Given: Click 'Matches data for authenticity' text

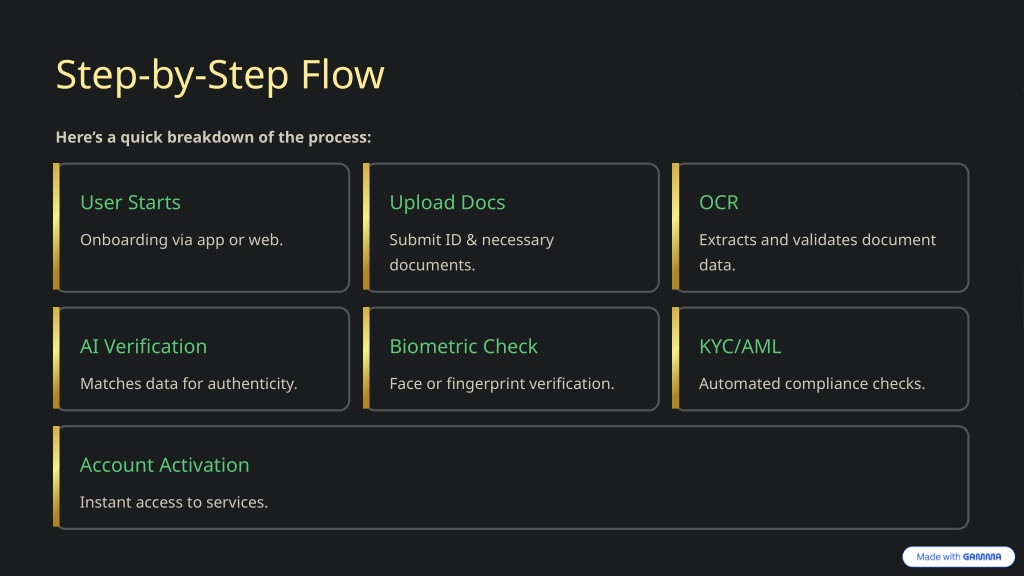Looking at the screenshot, I should [188, 383].
